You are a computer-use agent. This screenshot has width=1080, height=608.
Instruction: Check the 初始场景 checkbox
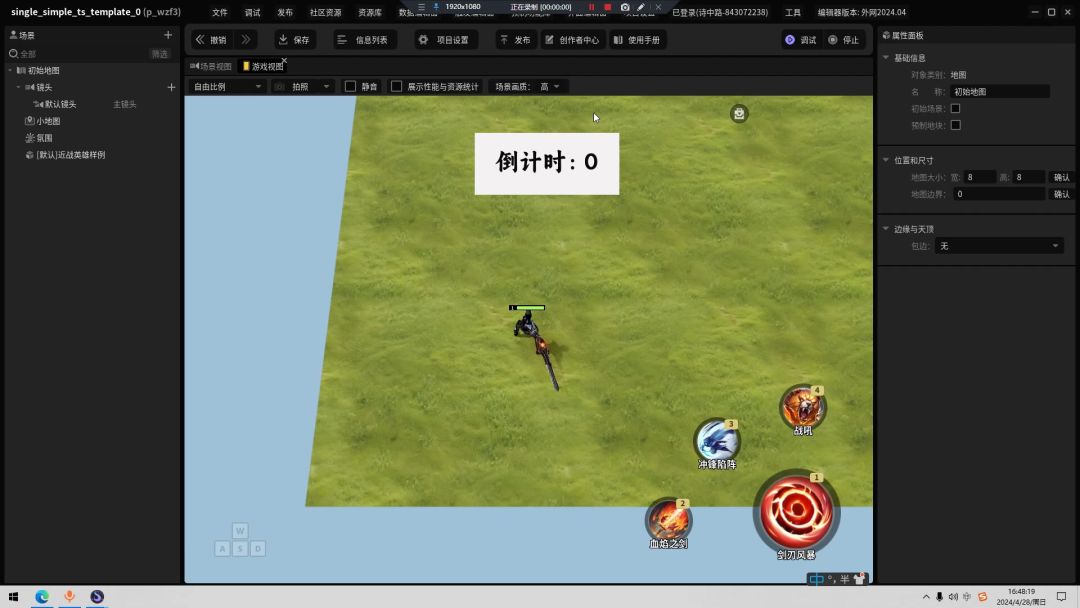click(x=955, y=108)
